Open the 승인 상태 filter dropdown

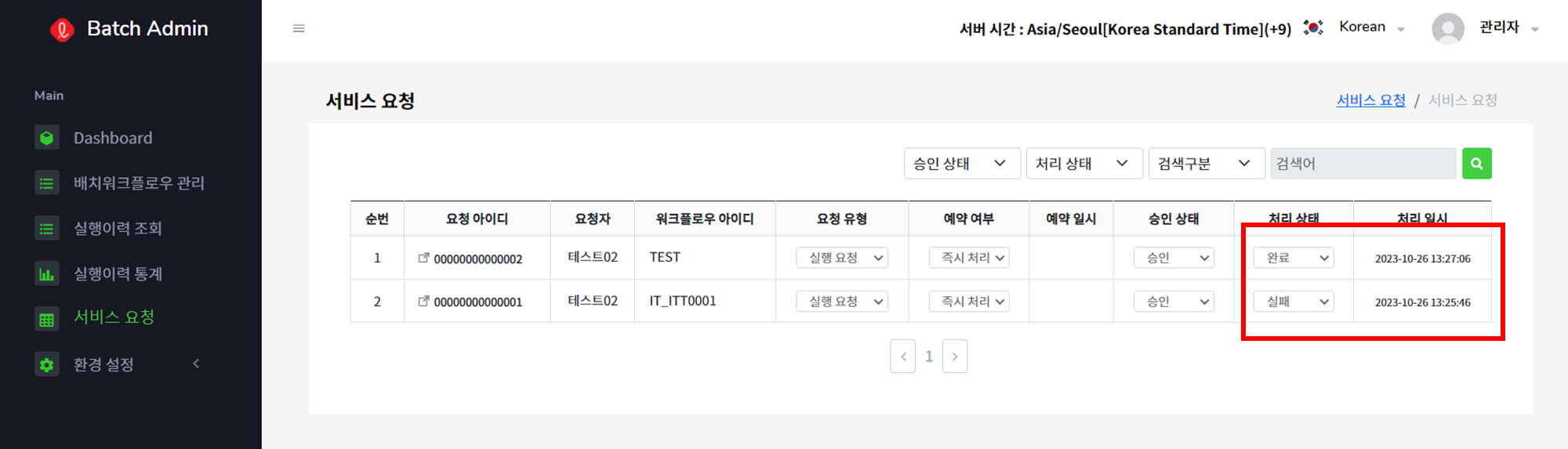click(962, 164)
